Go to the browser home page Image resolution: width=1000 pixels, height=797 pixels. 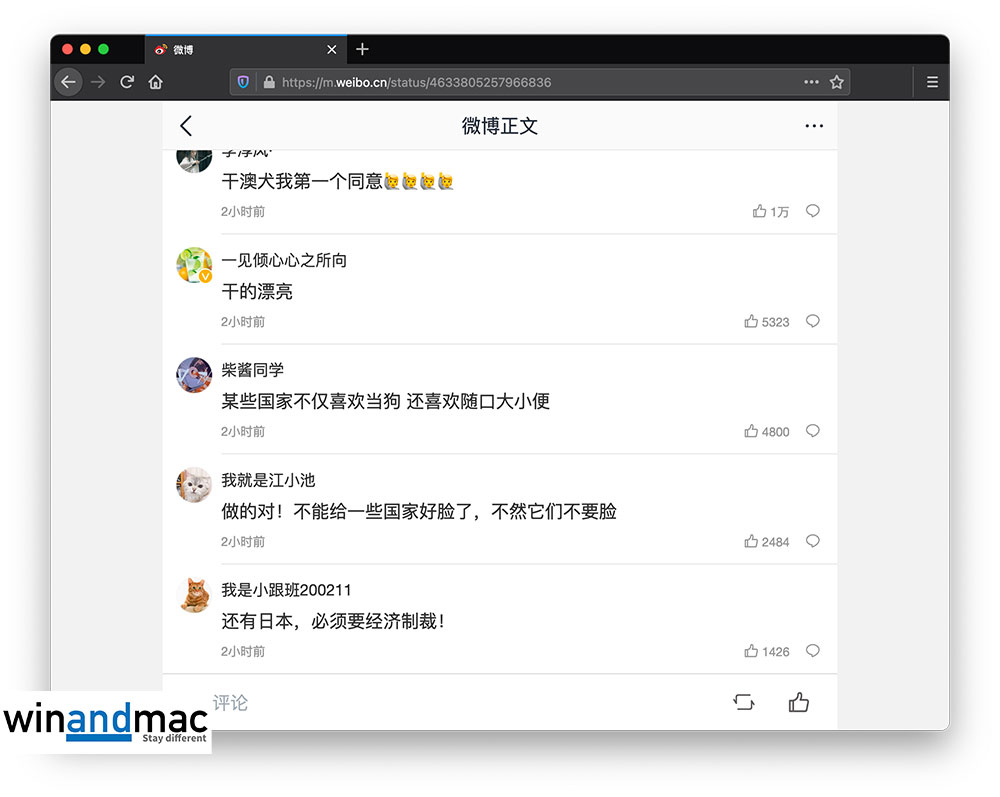coord(156,82)
